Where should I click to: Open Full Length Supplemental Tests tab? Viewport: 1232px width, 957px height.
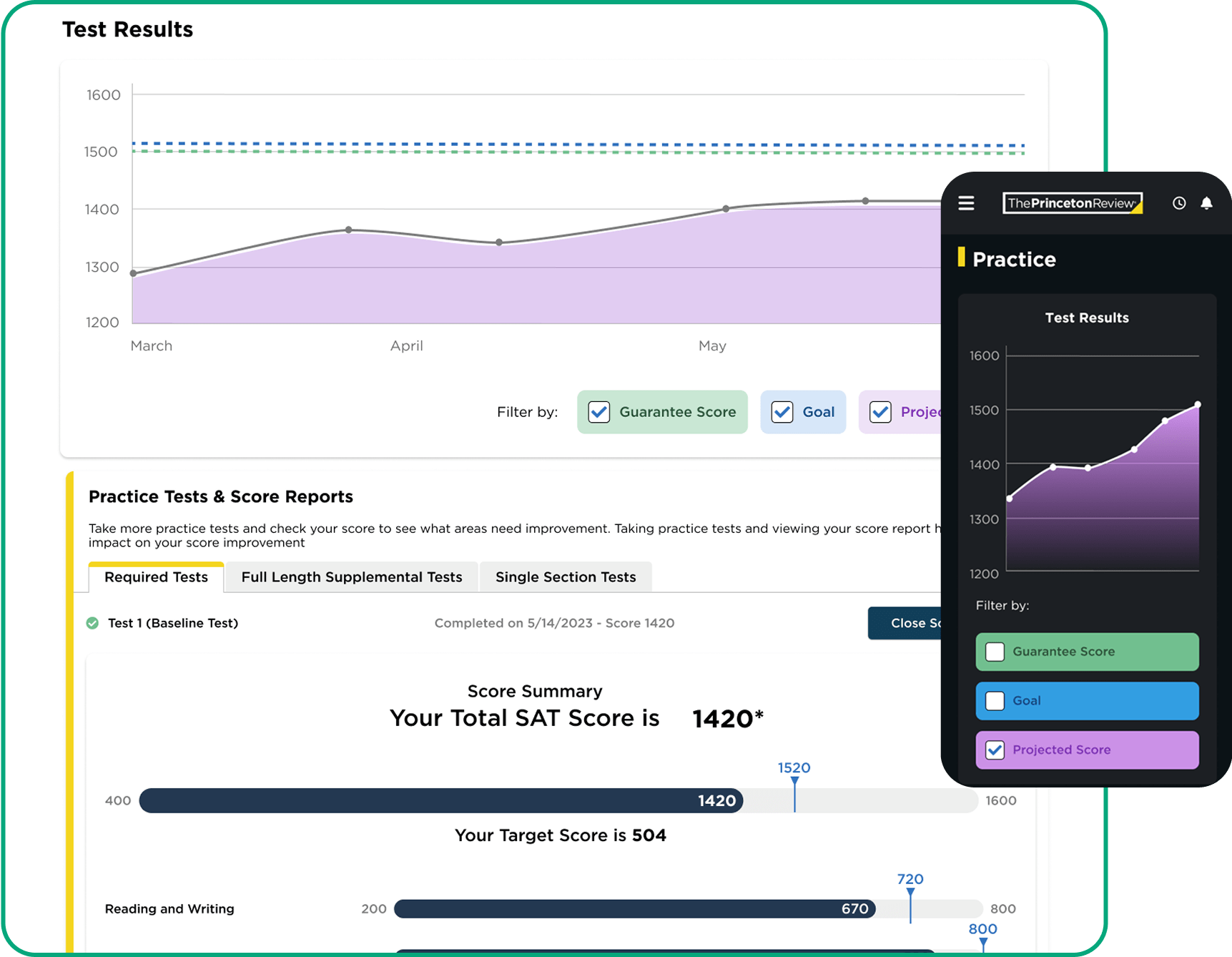pyautogui.click(x=351, y=577)
